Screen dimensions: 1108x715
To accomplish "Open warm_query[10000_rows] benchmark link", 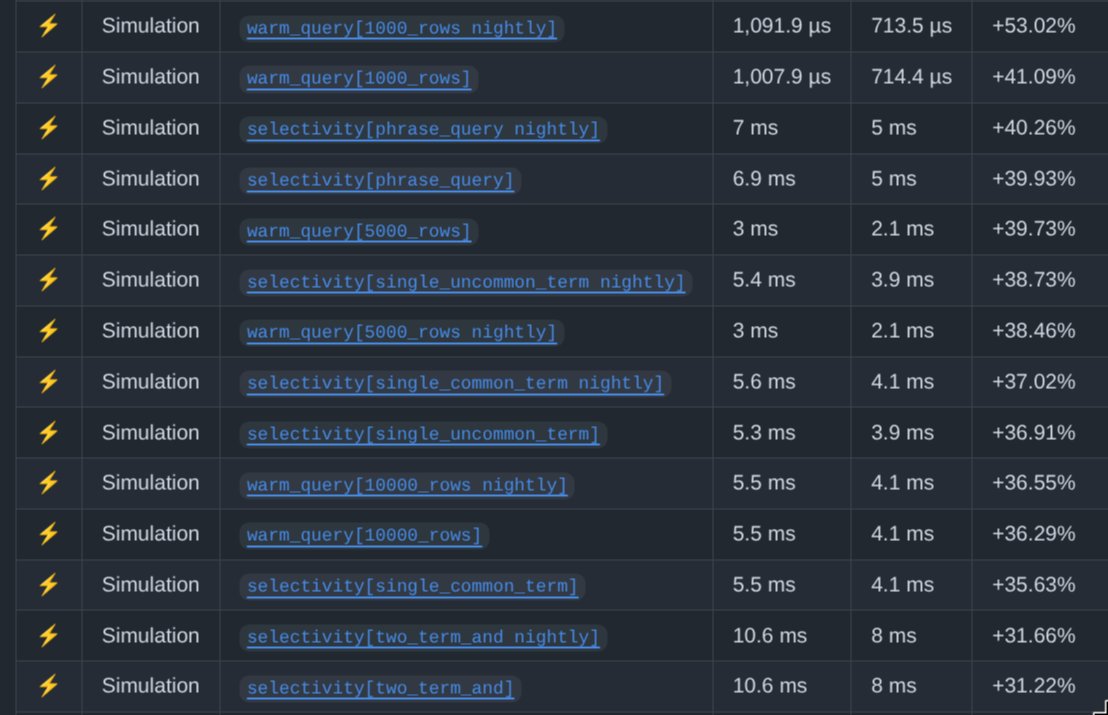I will coord(364,536).
